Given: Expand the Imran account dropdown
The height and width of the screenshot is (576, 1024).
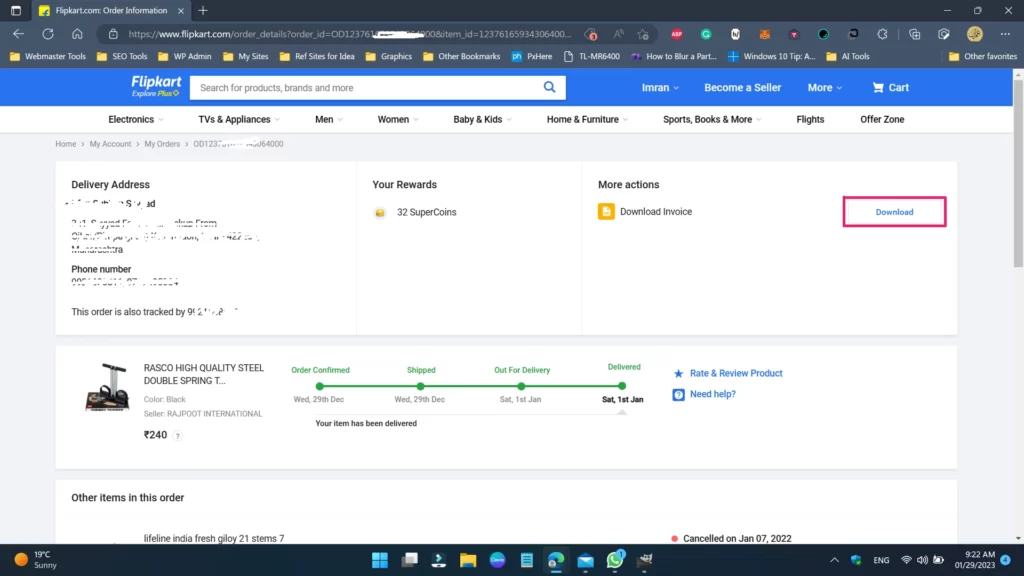Looking at the screenshot, I should 660,88.
